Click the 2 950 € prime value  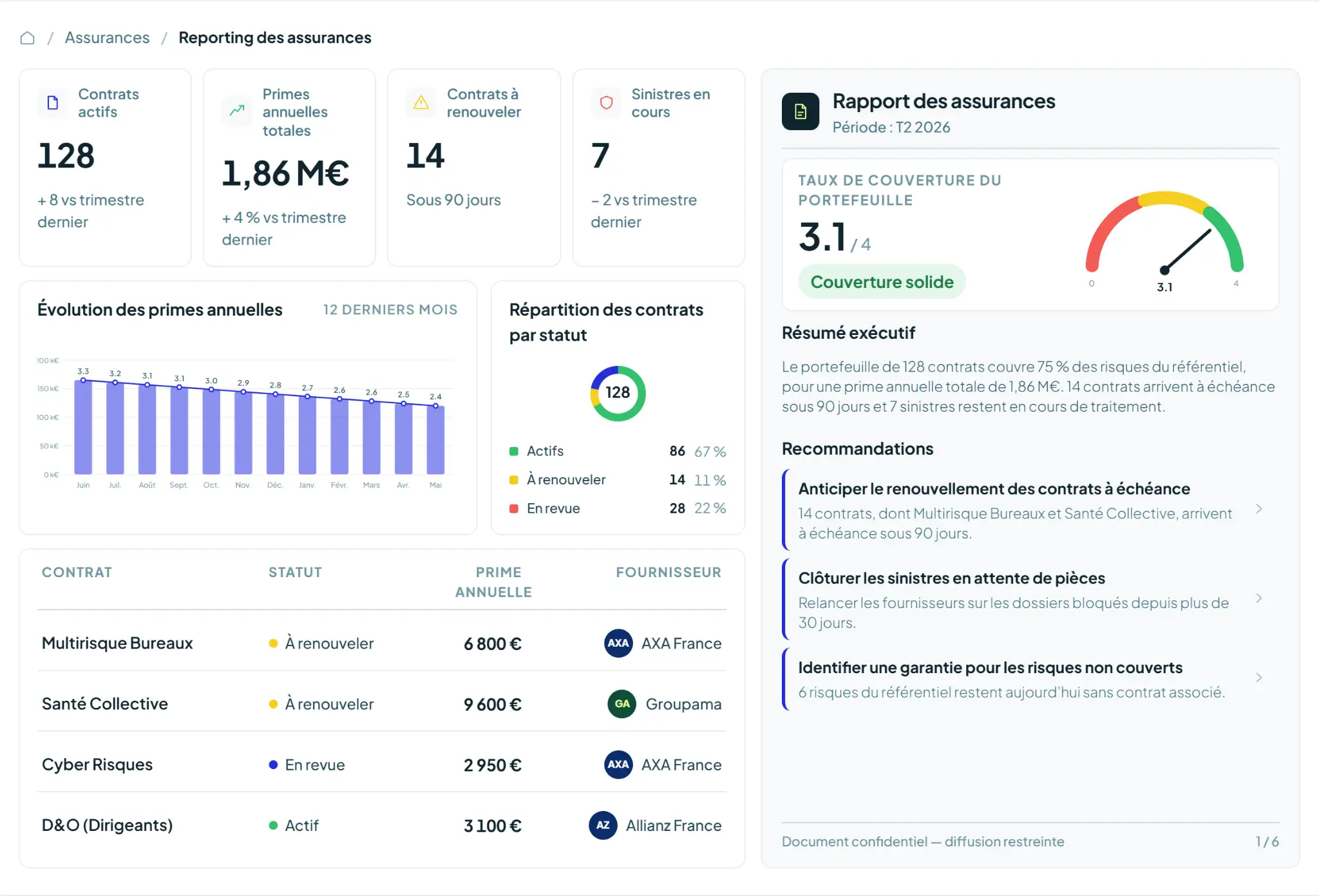tap(493, 765)
